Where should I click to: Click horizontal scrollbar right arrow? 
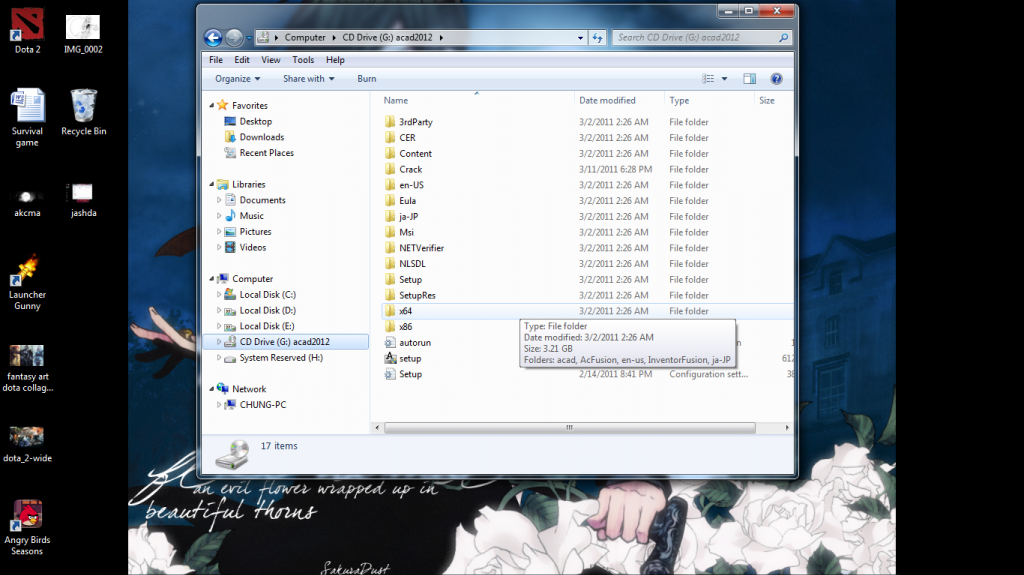(787, 427)
